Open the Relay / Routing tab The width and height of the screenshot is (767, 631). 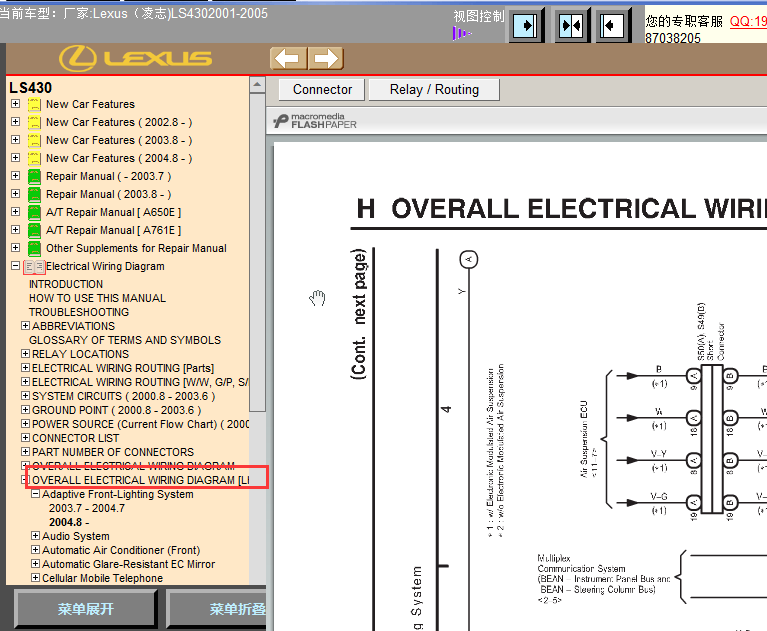[434, 90]
